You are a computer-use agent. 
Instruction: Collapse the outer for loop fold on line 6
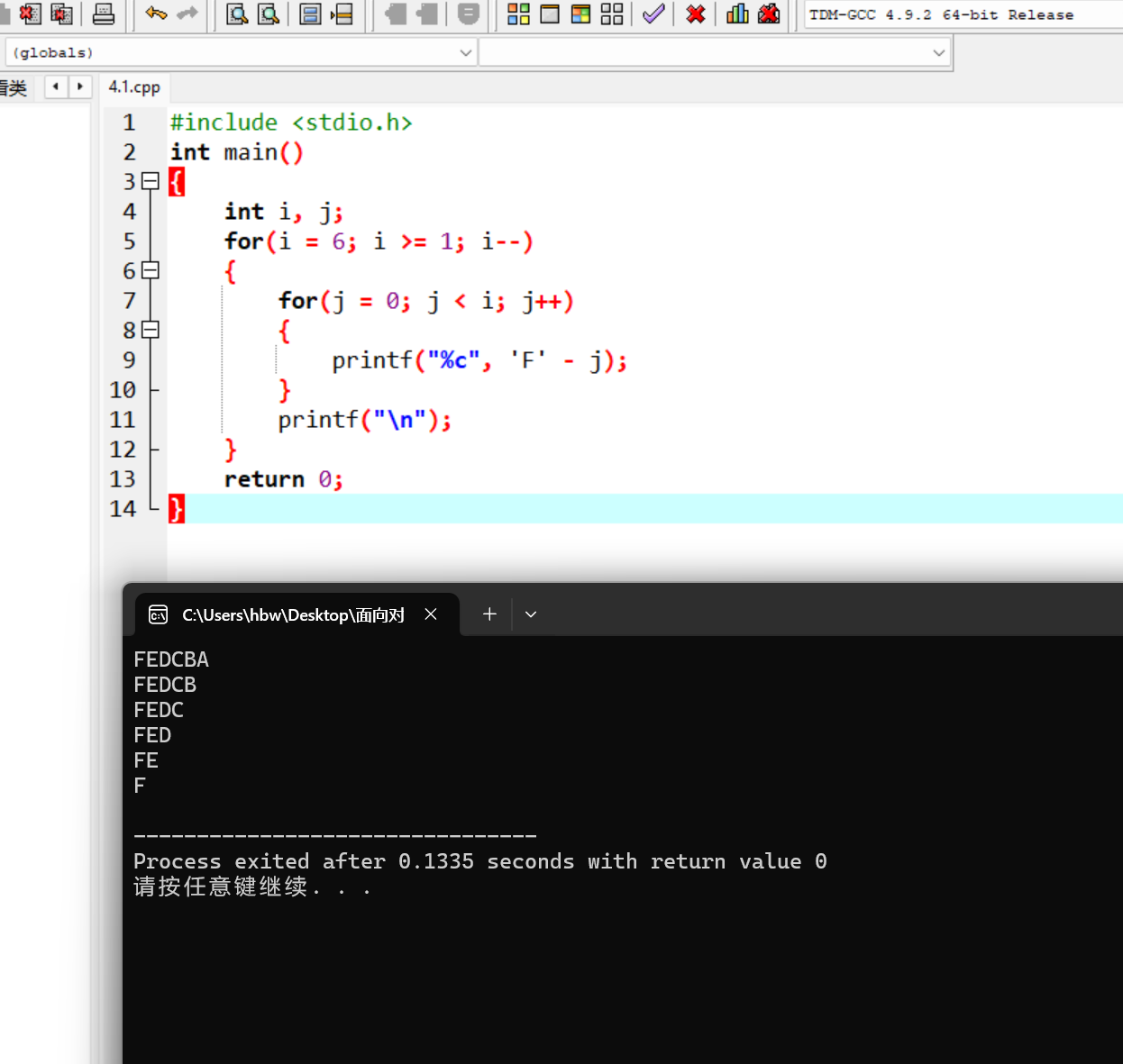[151, 270]
